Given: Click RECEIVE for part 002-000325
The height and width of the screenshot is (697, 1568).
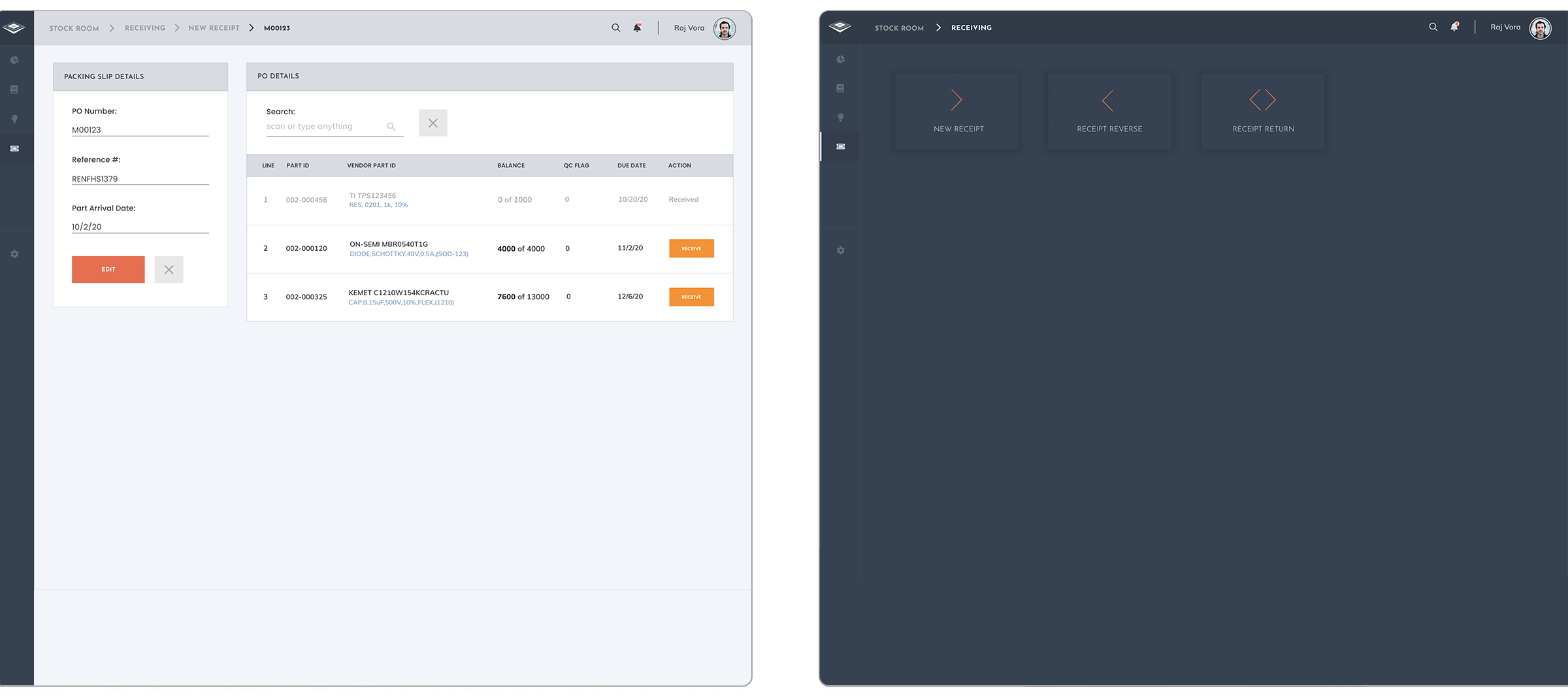Looking at the screenshot, I should 691,297.
